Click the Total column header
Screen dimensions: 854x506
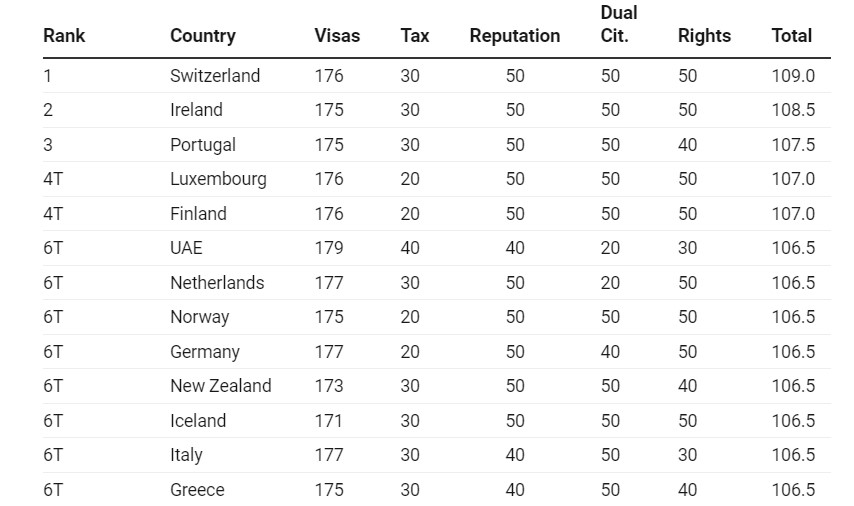click(x=791, y=36)
